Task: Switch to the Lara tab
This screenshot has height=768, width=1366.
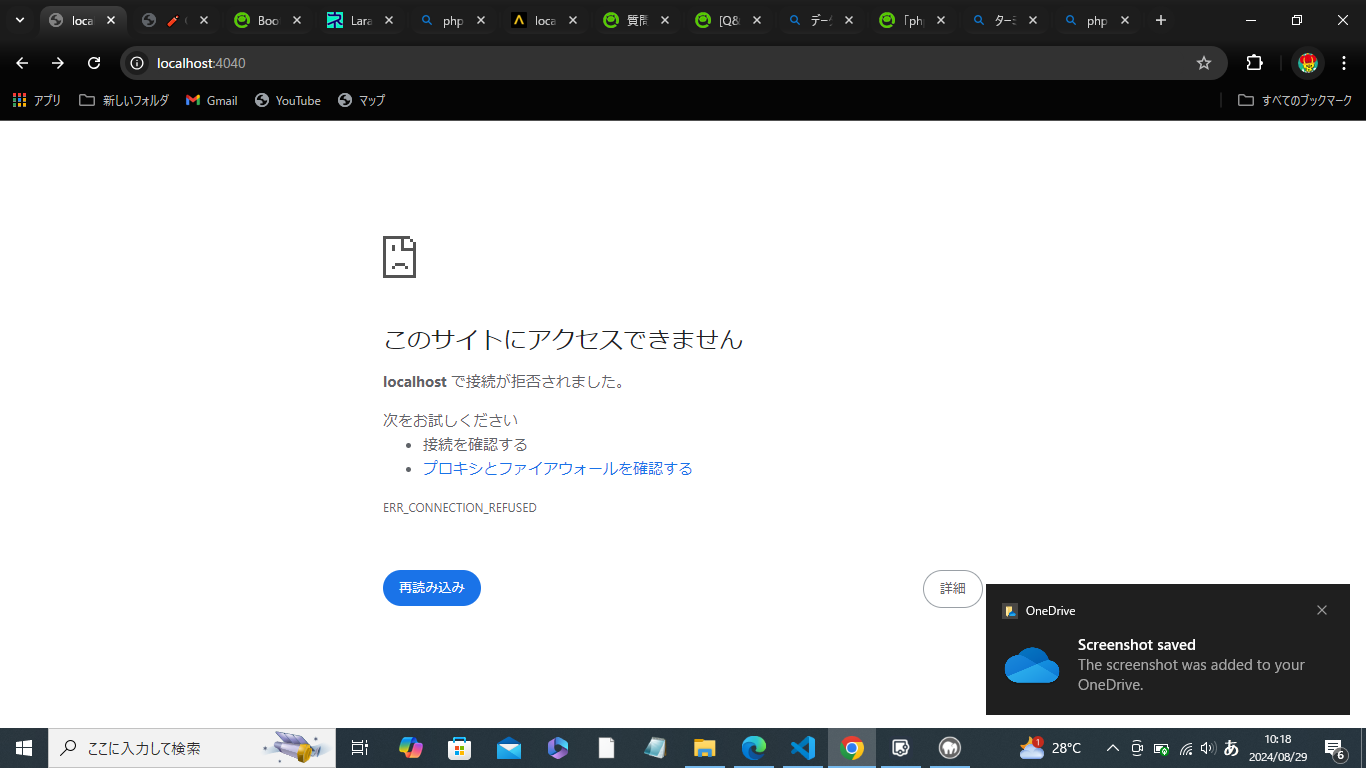Action: point(361,20)
